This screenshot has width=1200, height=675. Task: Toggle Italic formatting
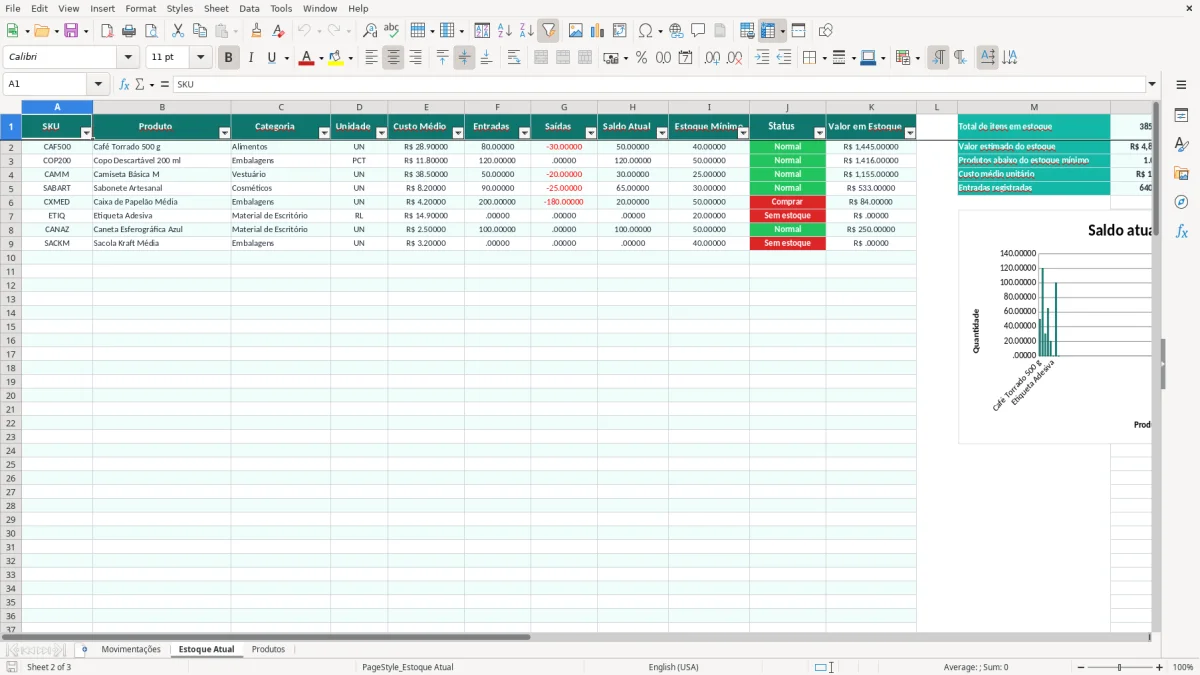(251, 58)
